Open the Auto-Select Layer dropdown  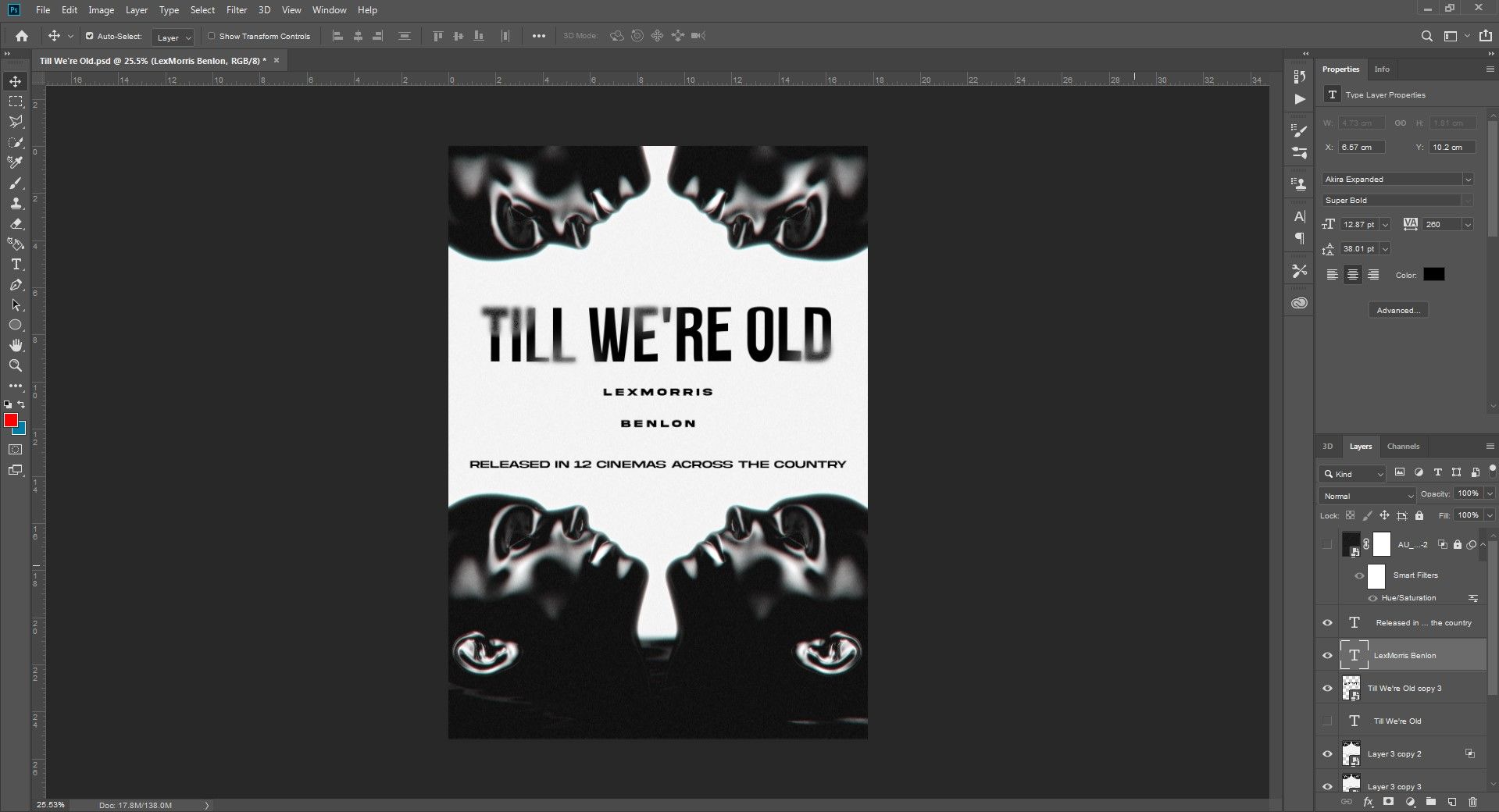pos(173,37)
